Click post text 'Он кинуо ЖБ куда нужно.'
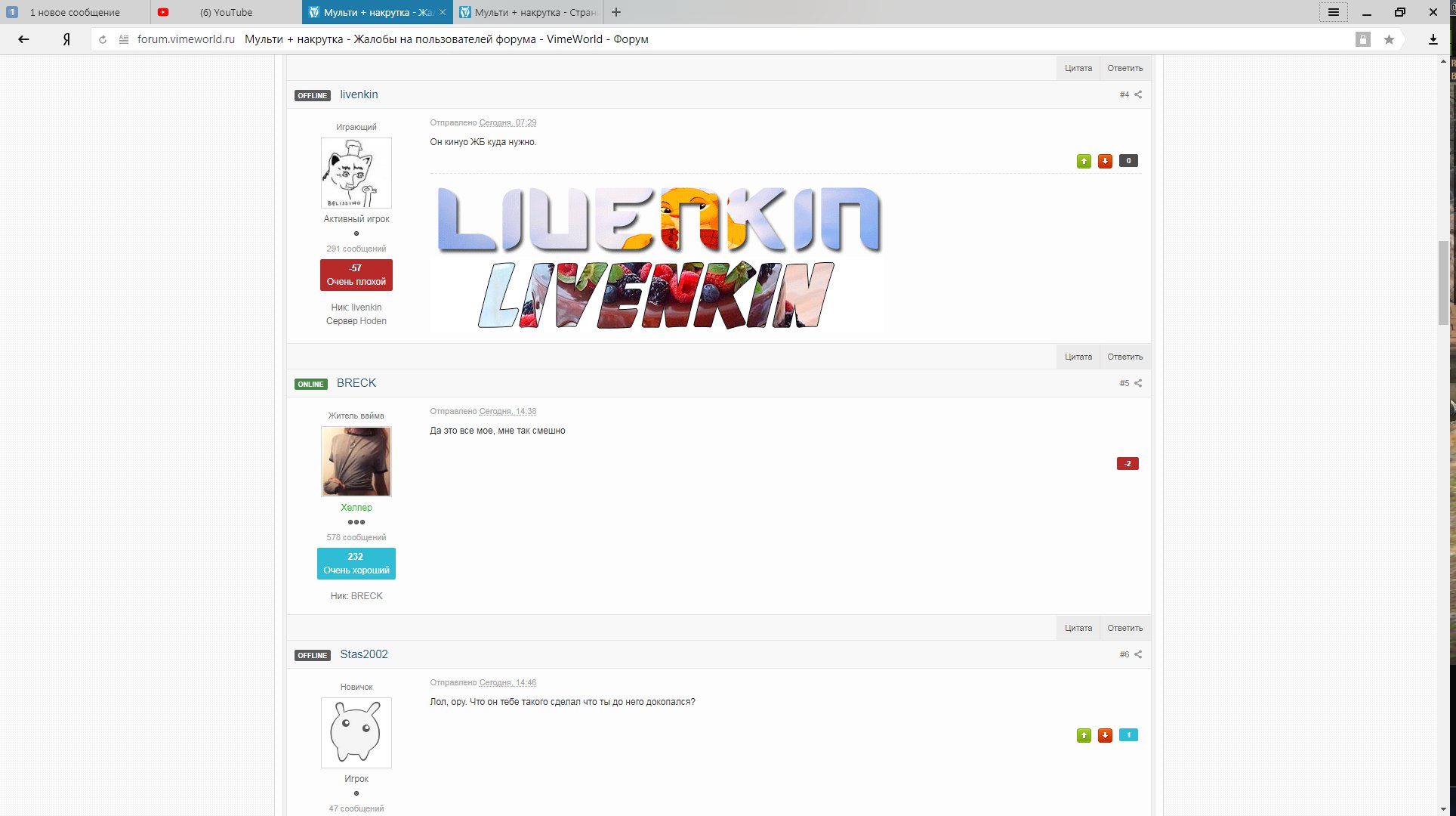The image size is (1456, 816). click(x=483, y=142)
